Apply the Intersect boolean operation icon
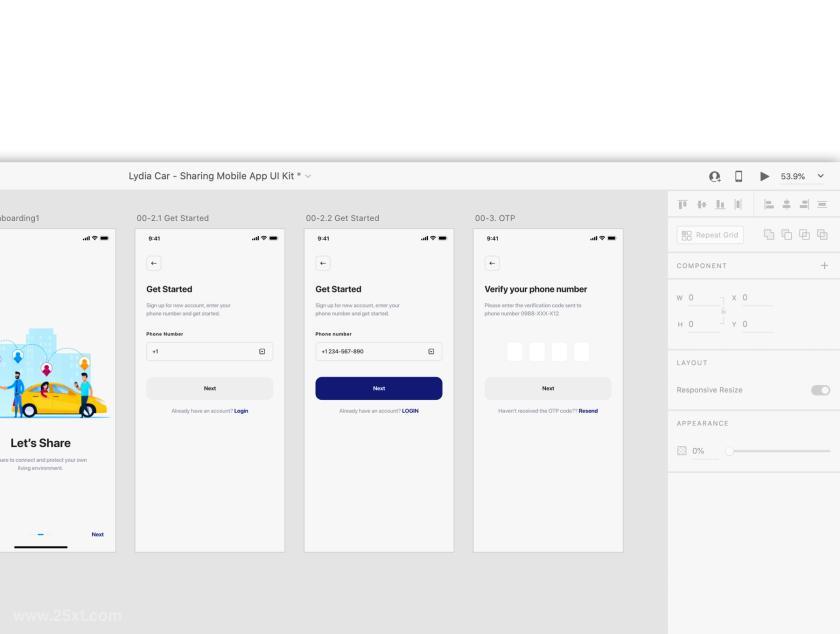This screenshot has height=634, width=840. click(804, 234)
